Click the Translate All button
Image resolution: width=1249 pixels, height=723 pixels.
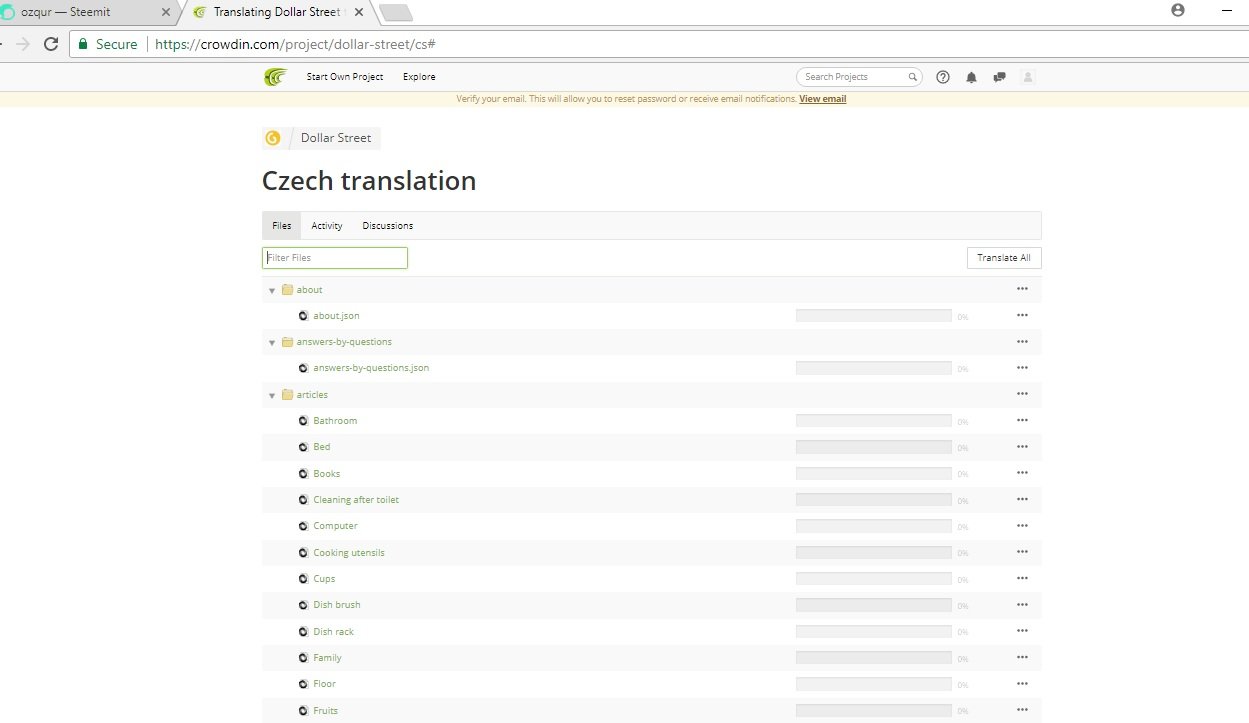coord(1004,258)
